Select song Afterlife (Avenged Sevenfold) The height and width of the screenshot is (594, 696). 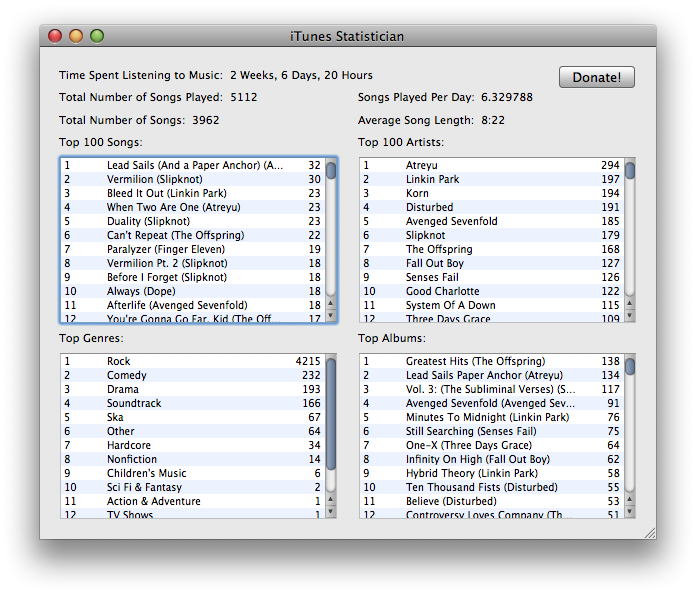[x=193, y=305]
